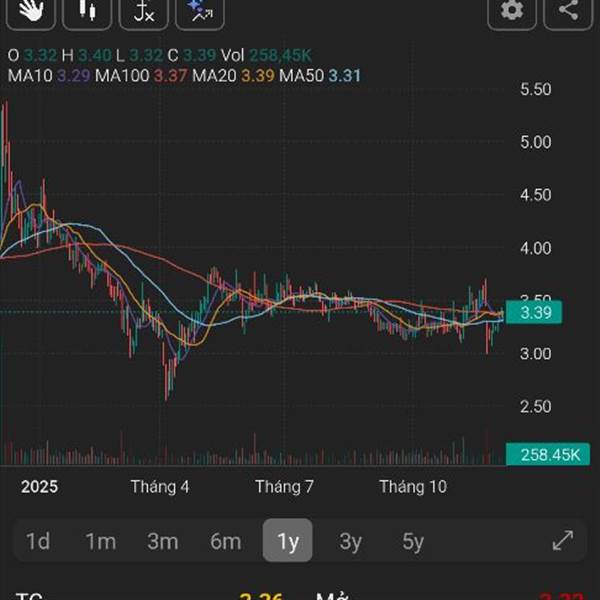Switch to 1m timeframe
This screenshot has width=600, height=600.
100,541
